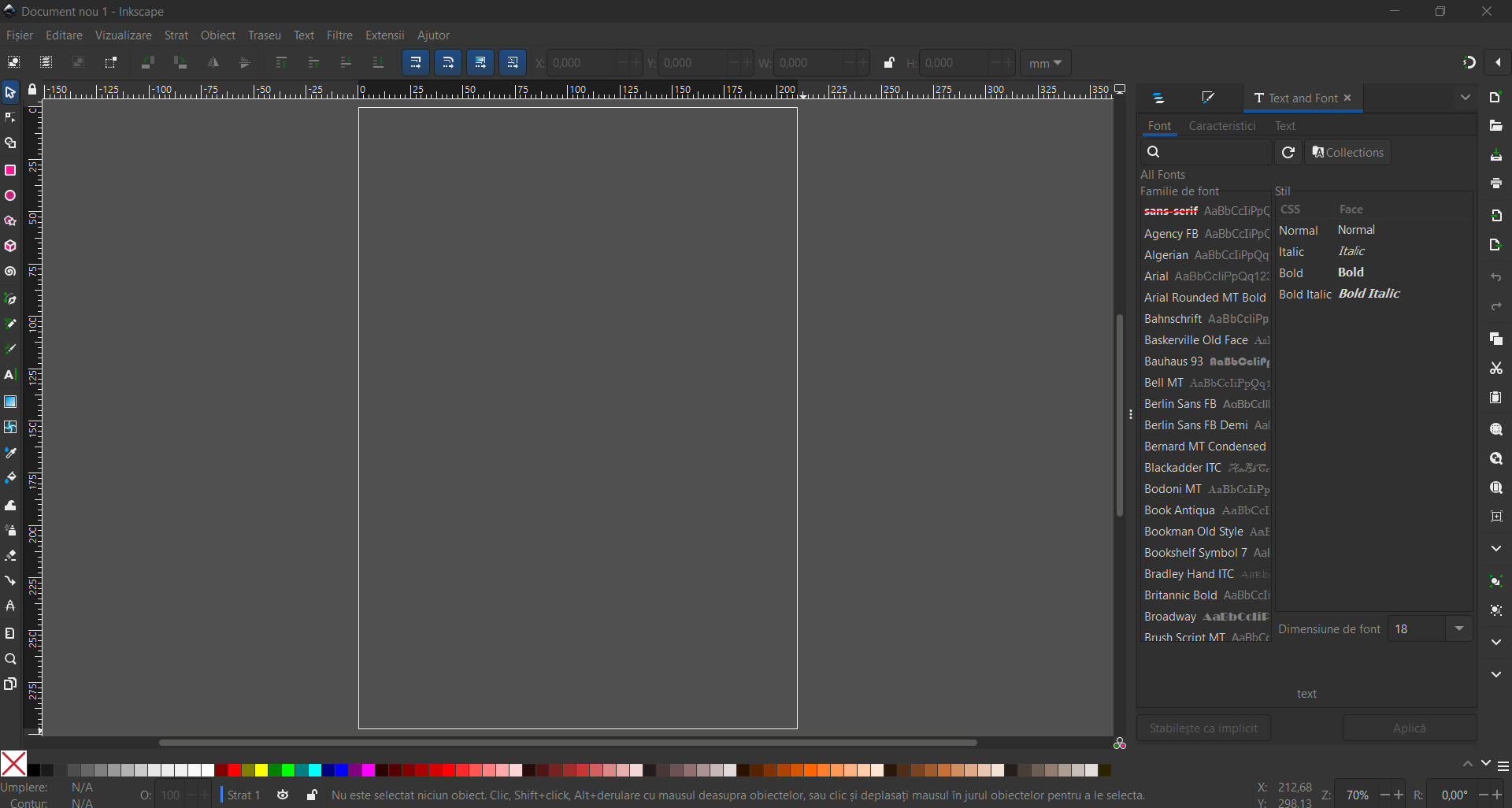Open snapping options arrow next to snap toggle
Image resolution: width=1512 pixels, height=808 pixels.
(x=1498, y=62)
